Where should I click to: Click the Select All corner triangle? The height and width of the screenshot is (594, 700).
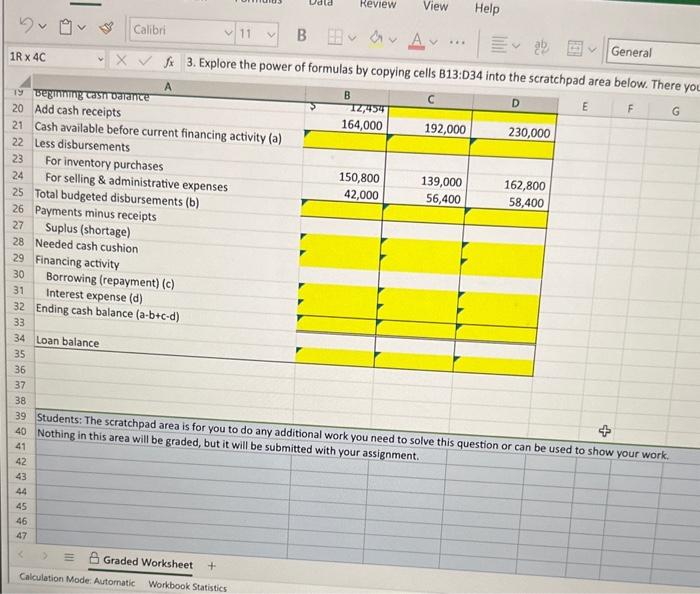coord(25,81)
